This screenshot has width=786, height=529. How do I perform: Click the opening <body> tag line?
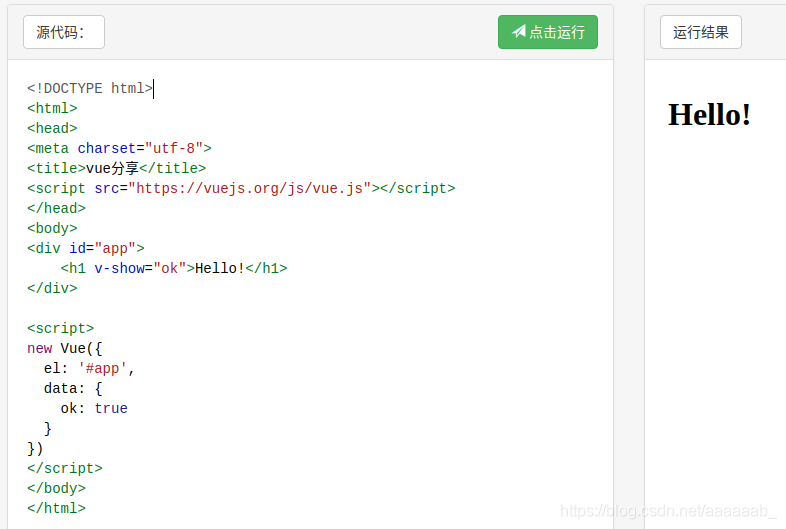point(52,228)
